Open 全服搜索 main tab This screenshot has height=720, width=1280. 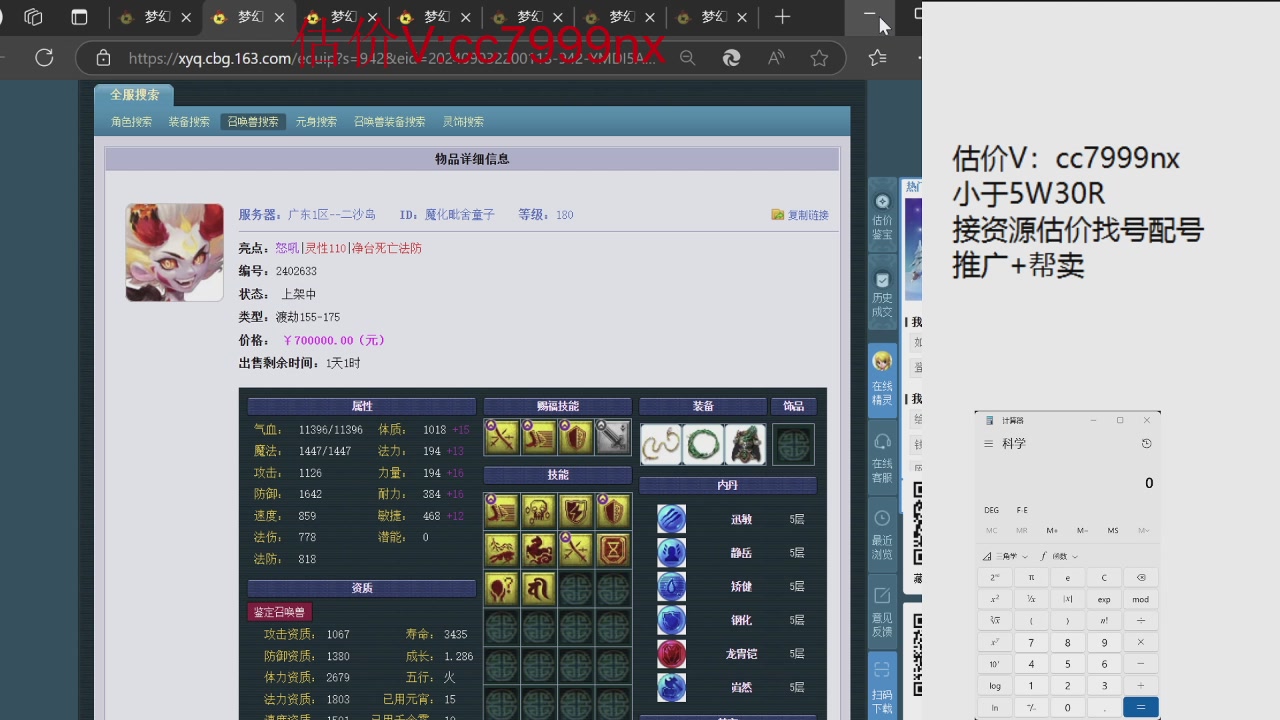[134, 95]
